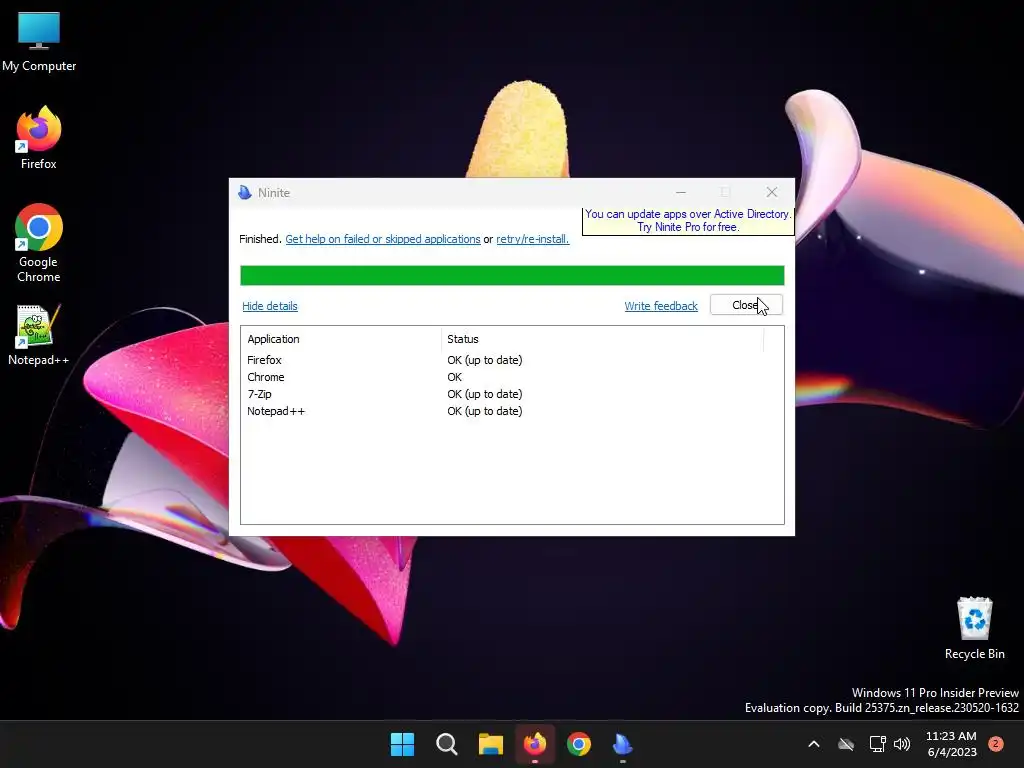Open the volume tray icon

902,744
